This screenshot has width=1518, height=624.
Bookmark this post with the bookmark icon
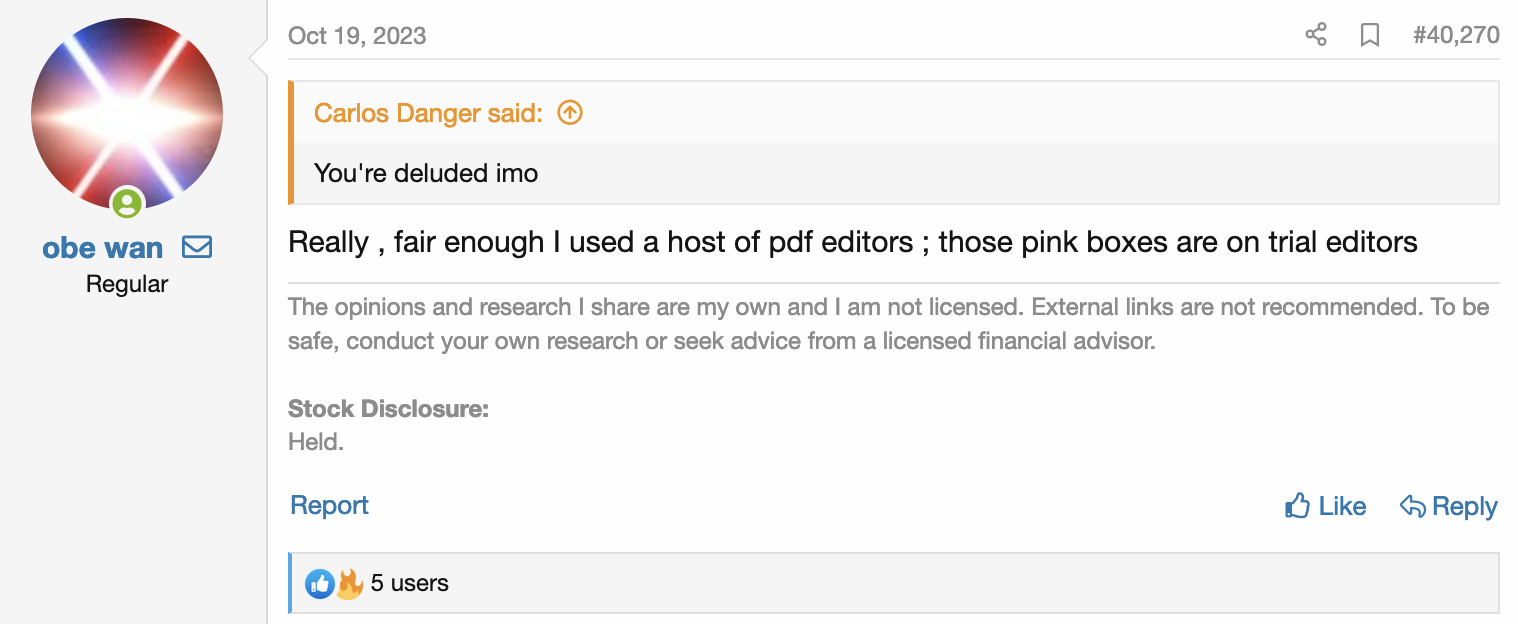pyautogui.click(x=1370, y=35)
